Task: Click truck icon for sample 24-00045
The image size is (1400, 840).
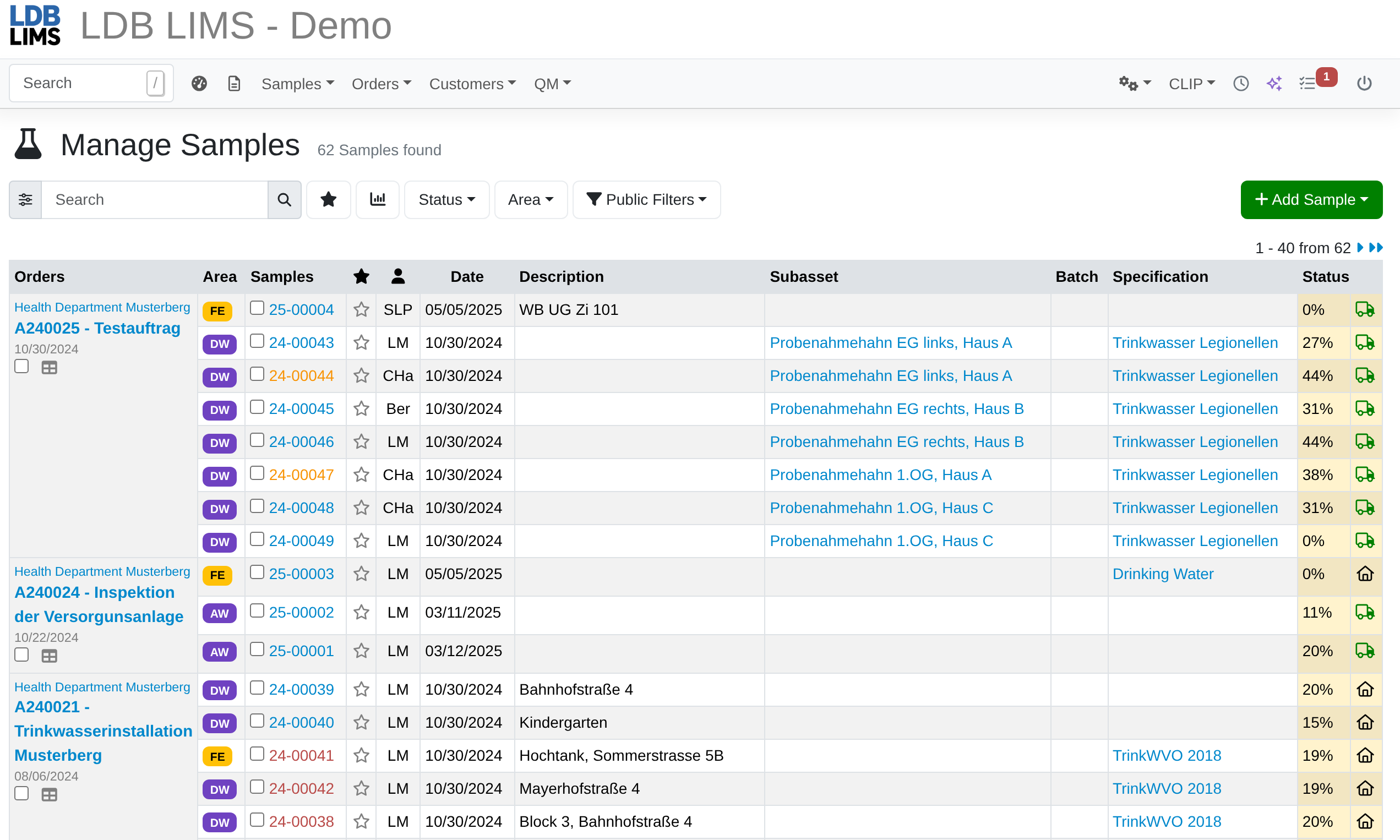Action: 1365,408
